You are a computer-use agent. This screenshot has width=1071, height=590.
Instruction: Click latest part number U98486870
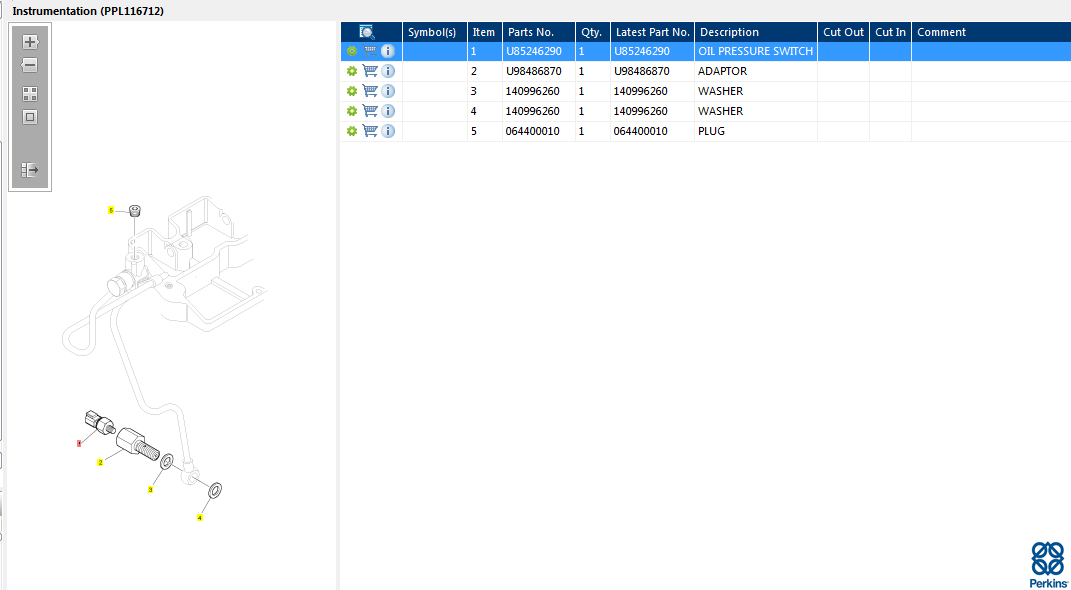(641, 71)
